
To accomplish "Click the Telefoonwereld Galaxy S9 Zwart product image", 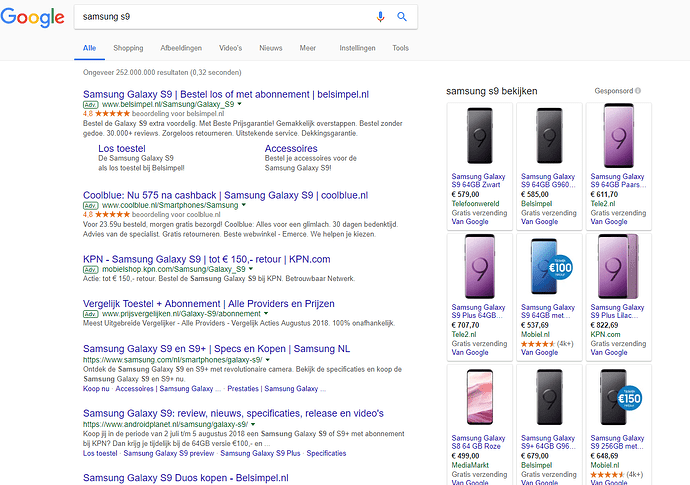I will [479, 137].
